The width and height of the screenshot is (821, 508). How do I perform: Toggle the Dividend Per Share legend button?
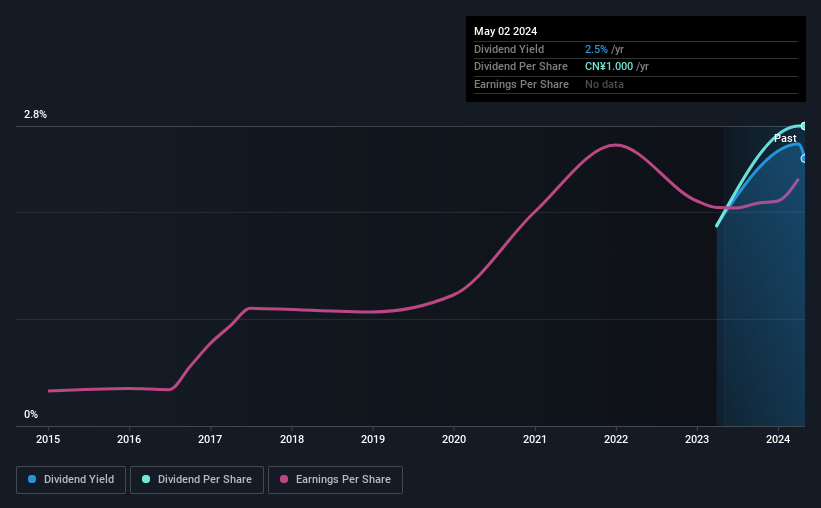[197, 480]
